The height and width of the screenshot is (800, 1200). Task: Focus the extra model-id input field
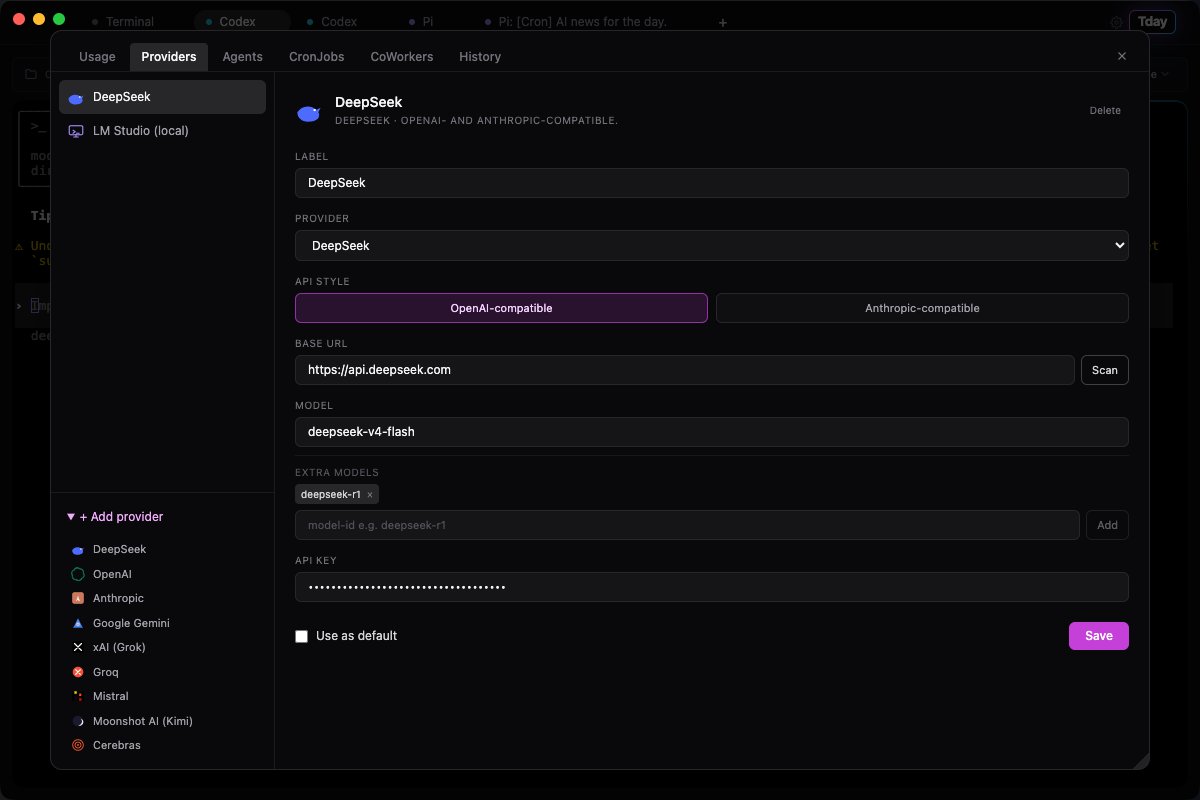pyautogui.click(x=687, y=525)
